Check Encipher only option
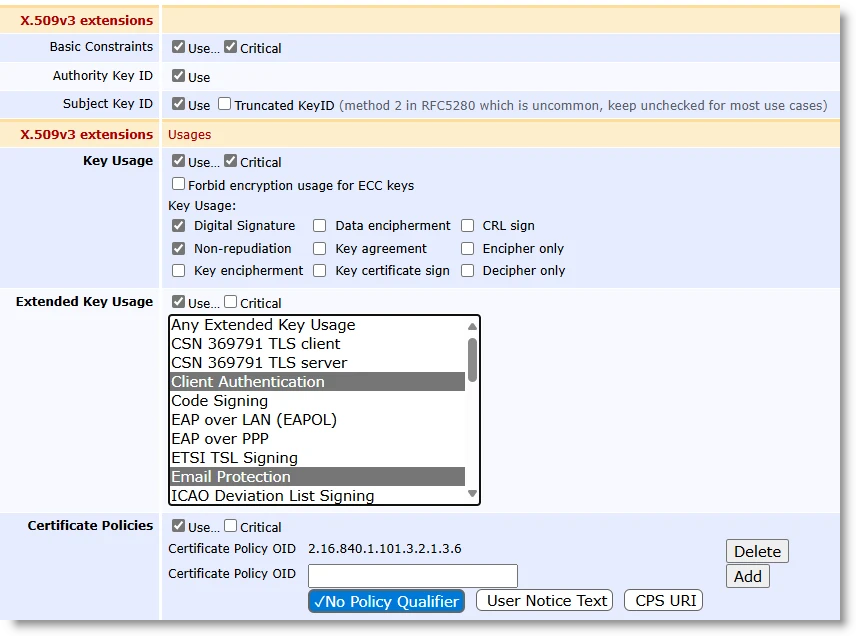Viewport: 856px width, 636px height. [x=467, y=248]
